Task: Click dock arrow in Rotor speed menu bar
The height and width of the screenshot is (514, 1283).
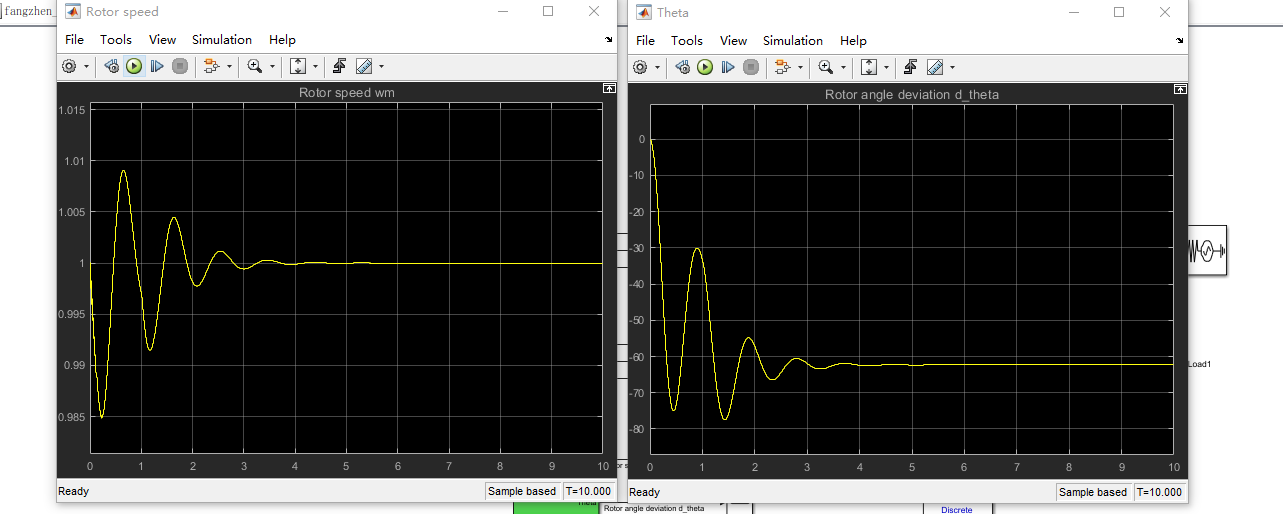Action: click(x=610, y=40)
